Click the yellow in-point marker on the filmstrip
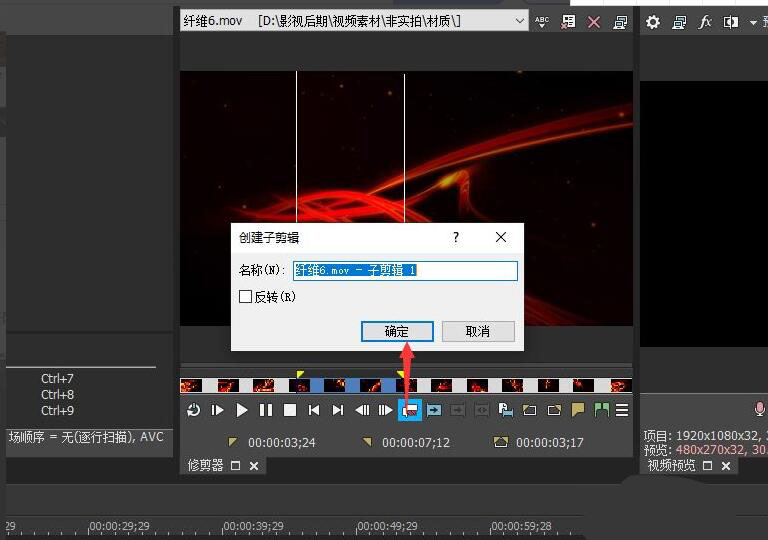 point(300,375)
